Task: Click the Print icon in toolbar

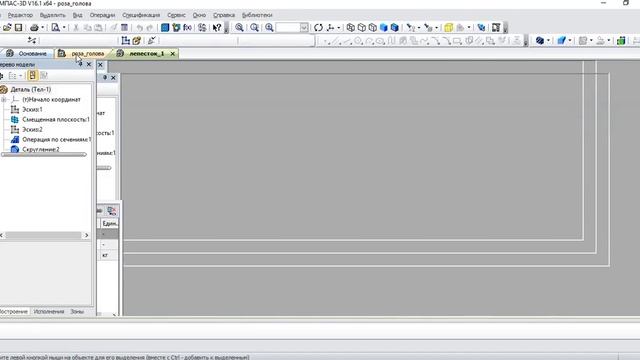Action: tap(34, 28)
